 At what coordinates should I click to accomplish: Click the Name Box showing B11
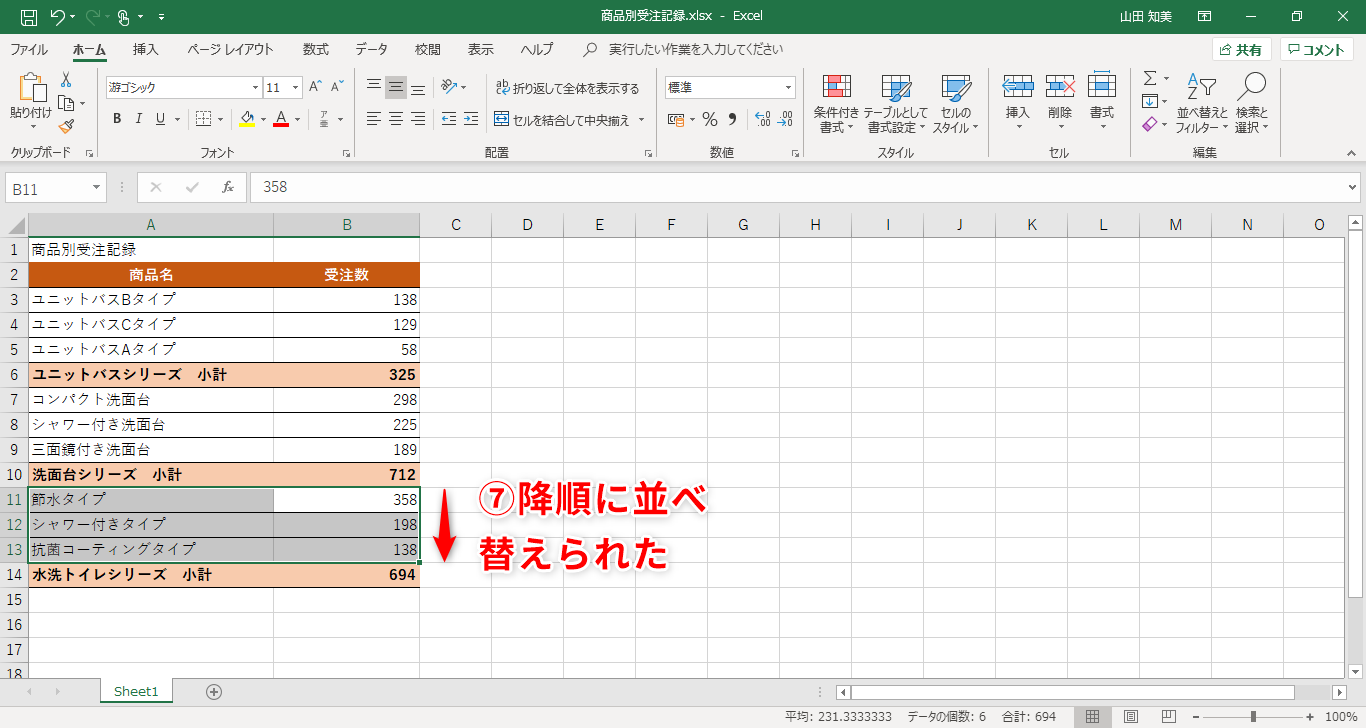47,188
